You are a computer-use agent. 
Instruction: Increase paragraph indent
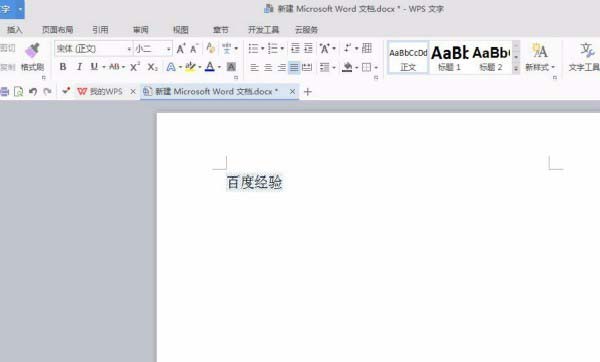click(308, 49)
